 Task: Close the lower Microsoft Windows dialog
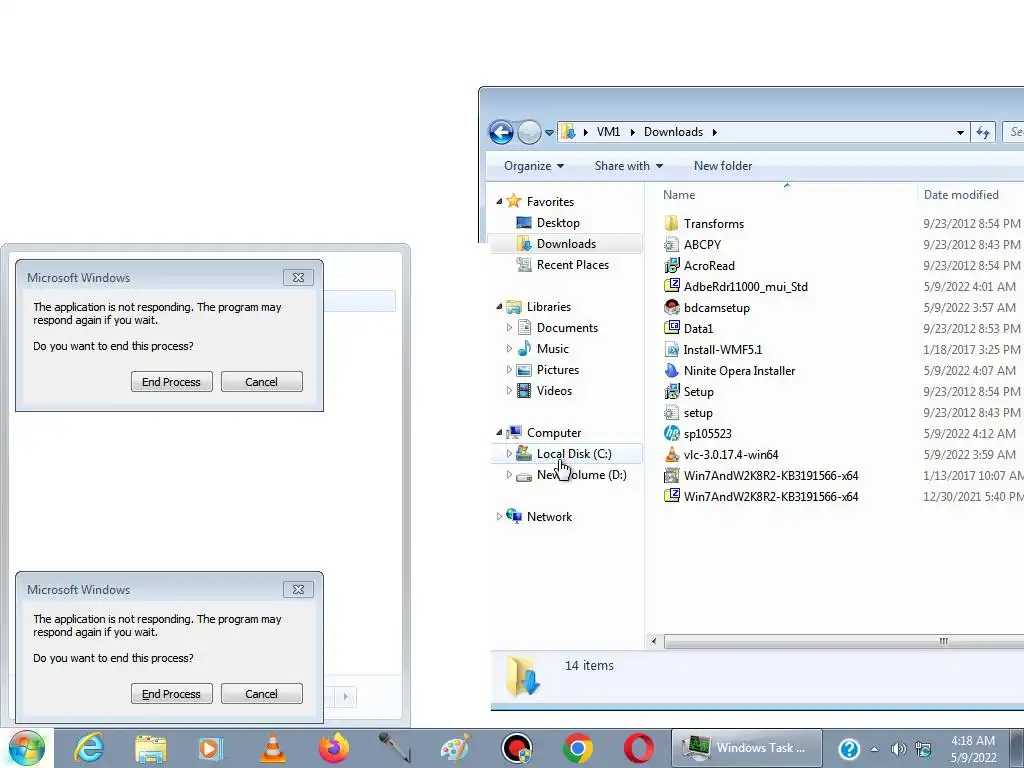[298, 590]
